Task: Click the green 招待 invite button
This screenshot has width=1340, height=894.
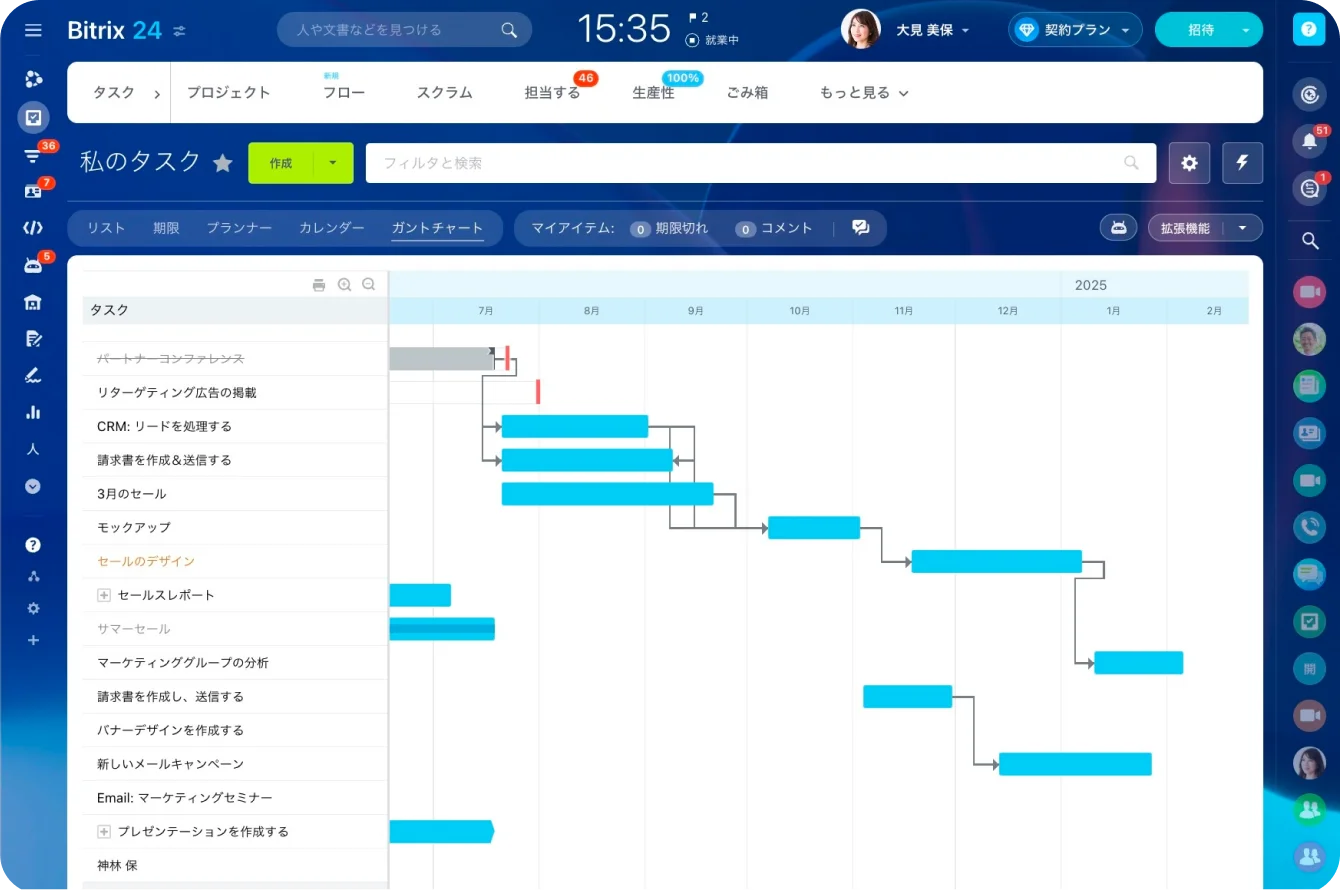Action: tap(1201, 29)
